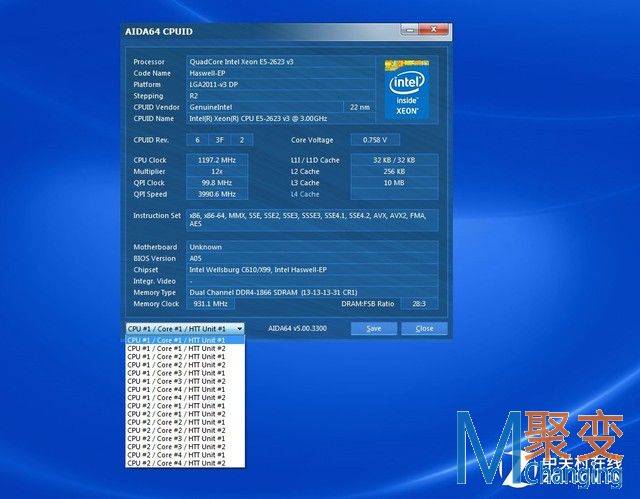Click the Multiplier value 12x
The width and height of the screenshot is (640, 499).
(217, 171)
